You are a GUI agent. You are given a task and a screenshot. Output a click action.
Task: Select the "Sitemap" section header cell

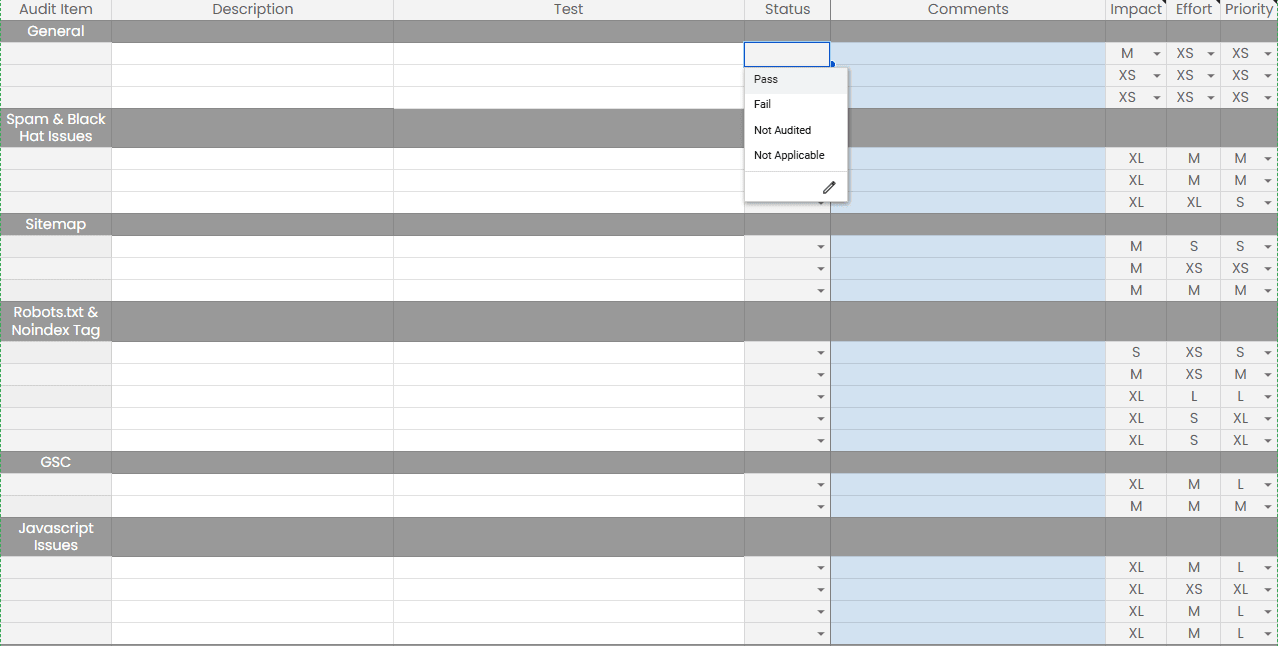point(55,224)
